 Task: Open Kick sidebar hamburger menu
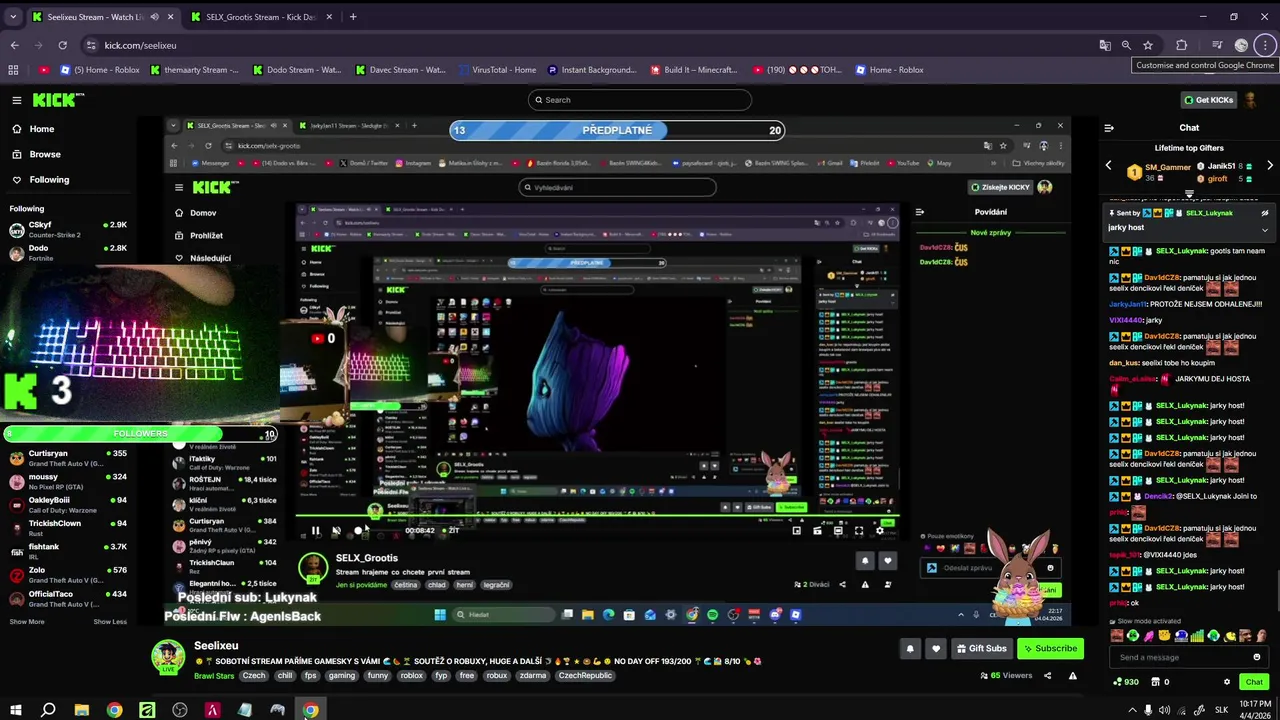(17, 100)
